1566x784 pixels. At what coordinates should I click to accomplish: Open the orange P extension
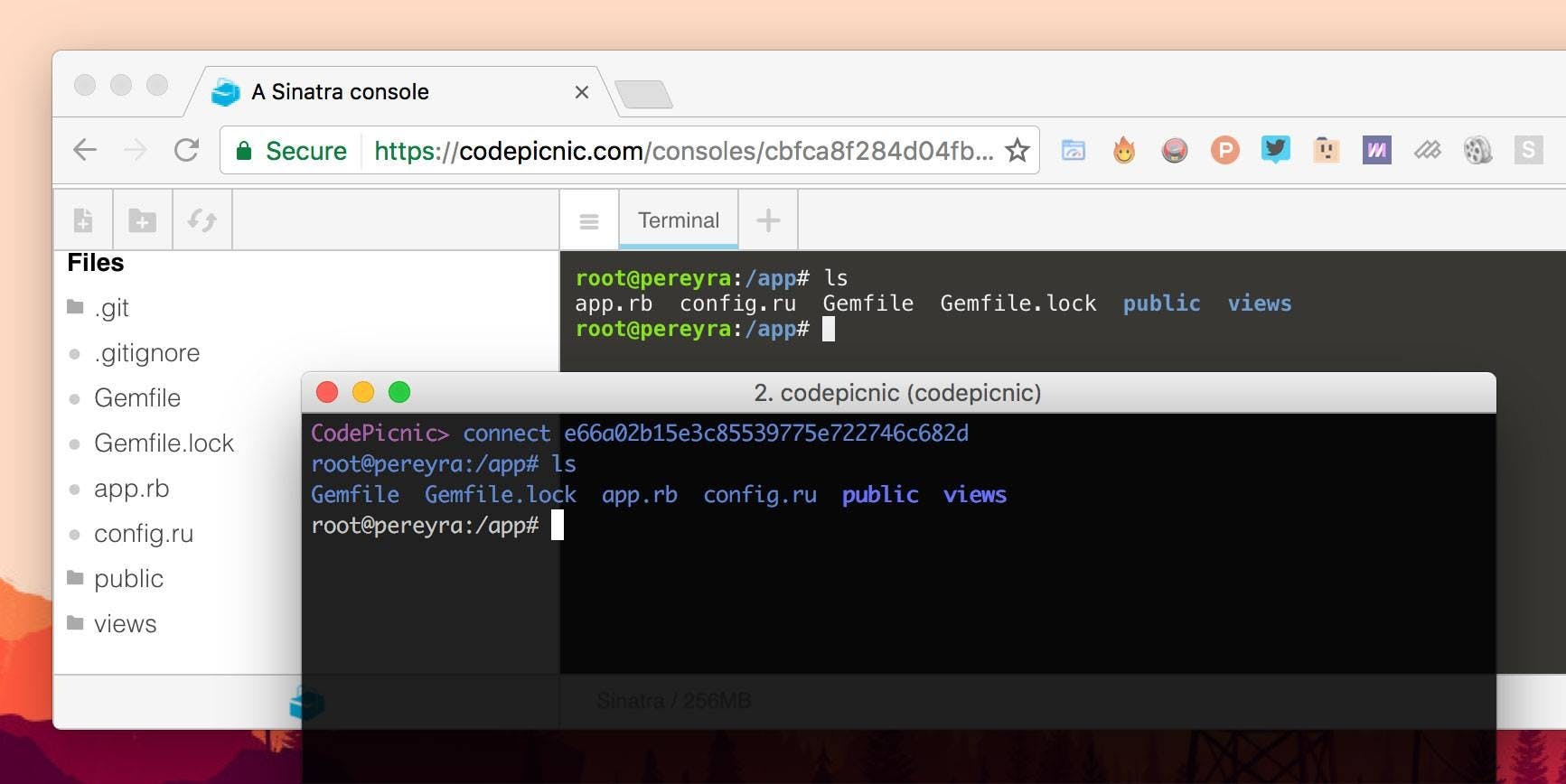pyautogui.click(x=1225, y=150)
